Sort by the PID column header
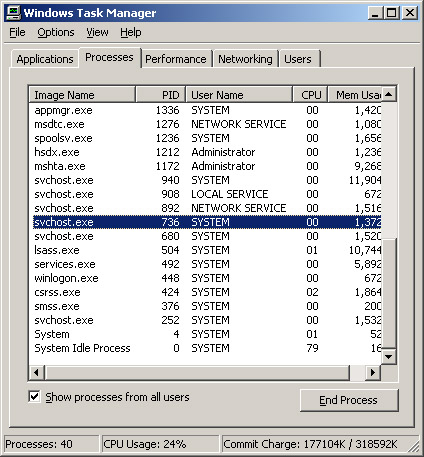The height and width of the screenshot is (457, 424). click(161, 95)
